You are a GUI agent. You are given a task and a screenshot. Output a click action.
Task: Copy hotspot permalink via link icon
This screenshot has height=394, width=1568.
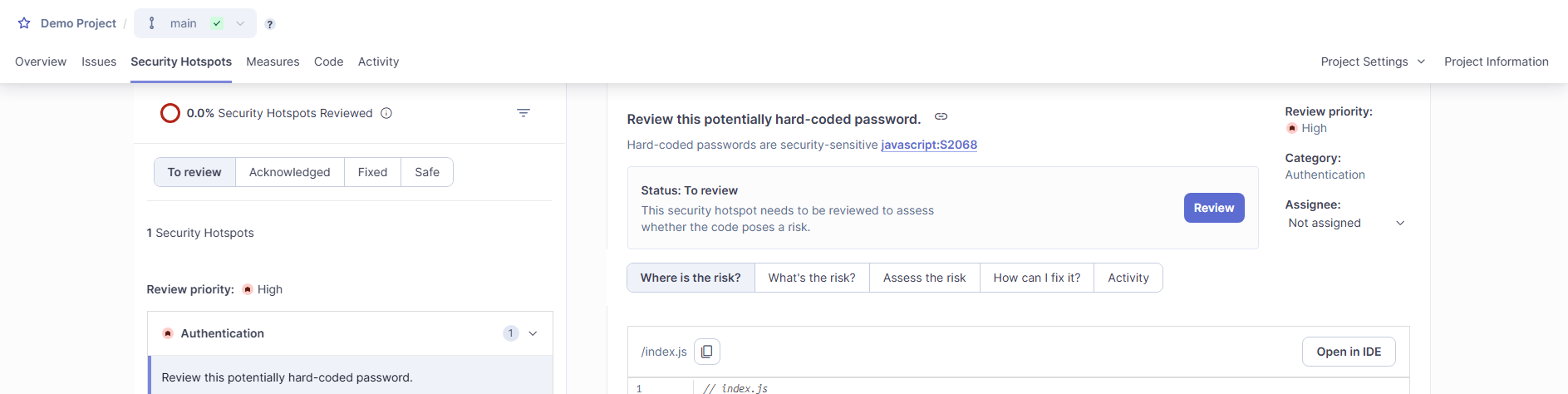point(941,117)
